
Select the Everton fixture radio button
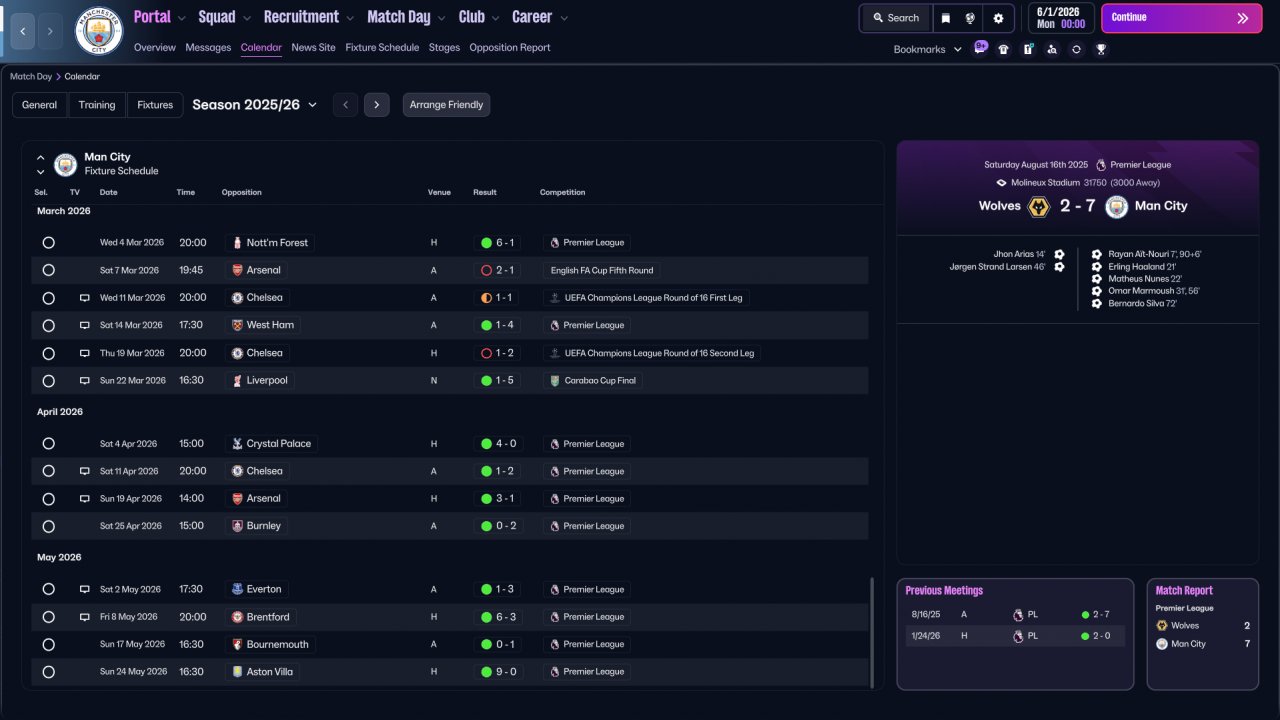pos(48,590)
